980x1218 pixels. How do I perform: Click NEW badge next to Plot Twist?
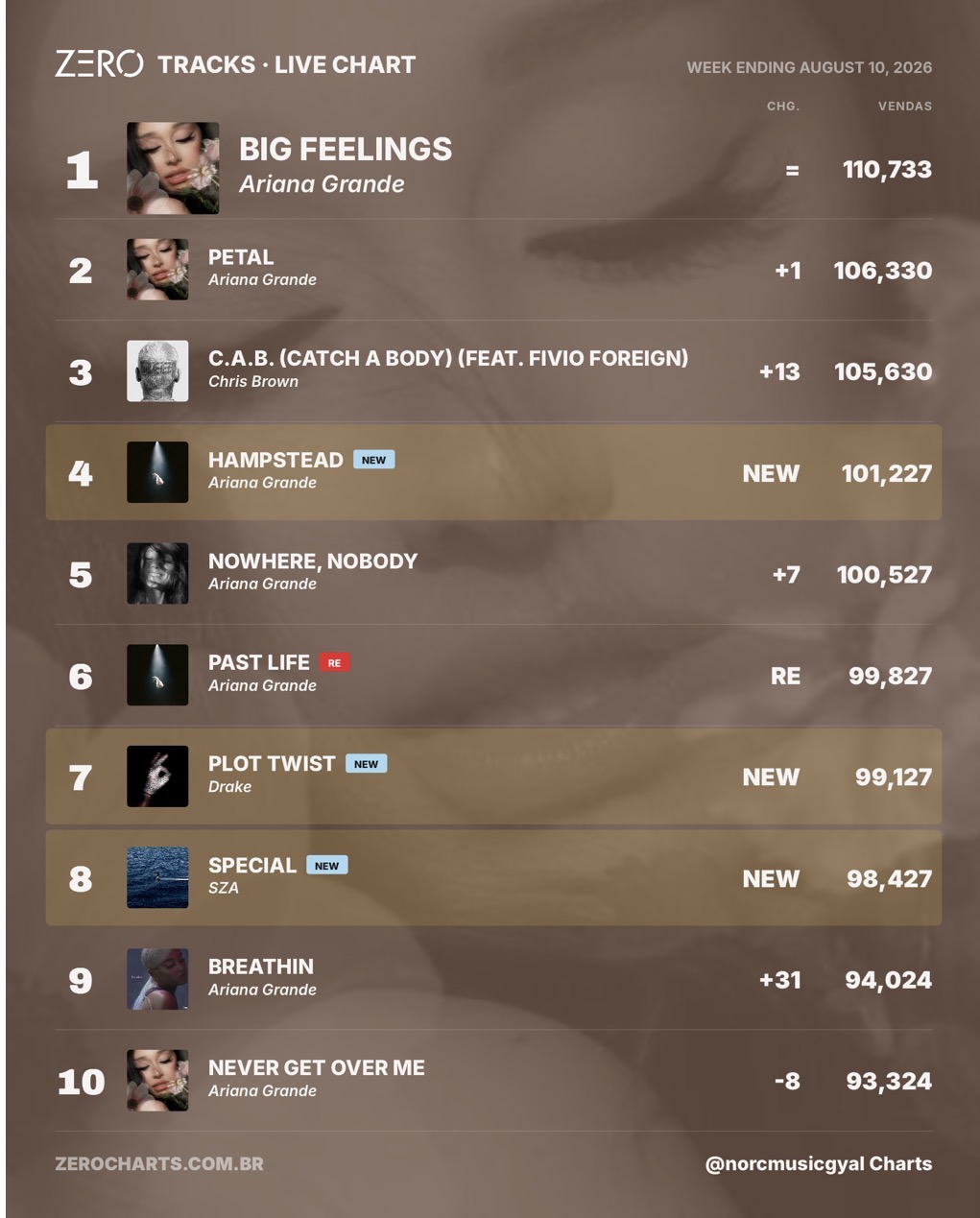tap(366, 764)
